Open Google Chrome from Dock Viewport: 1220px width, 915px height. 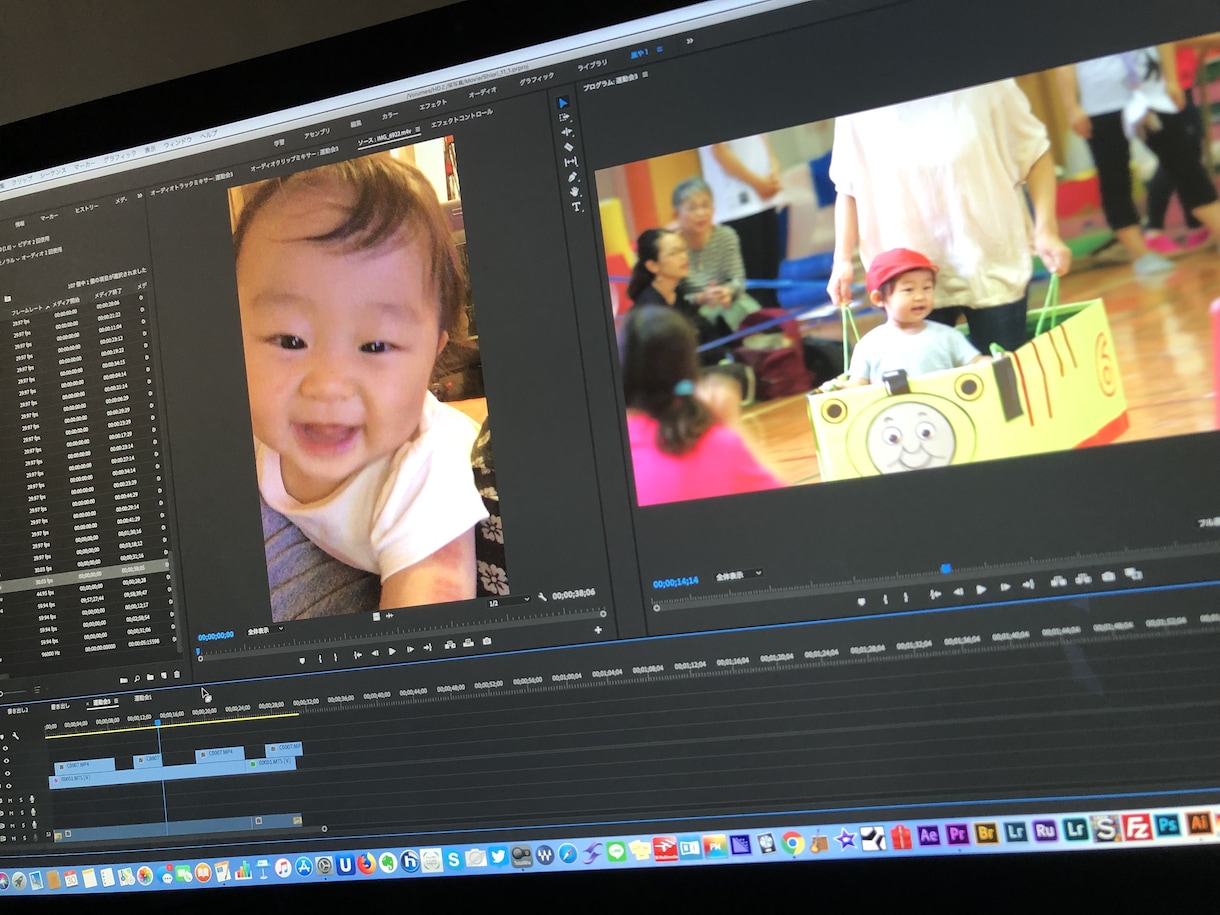coord(793,842)
